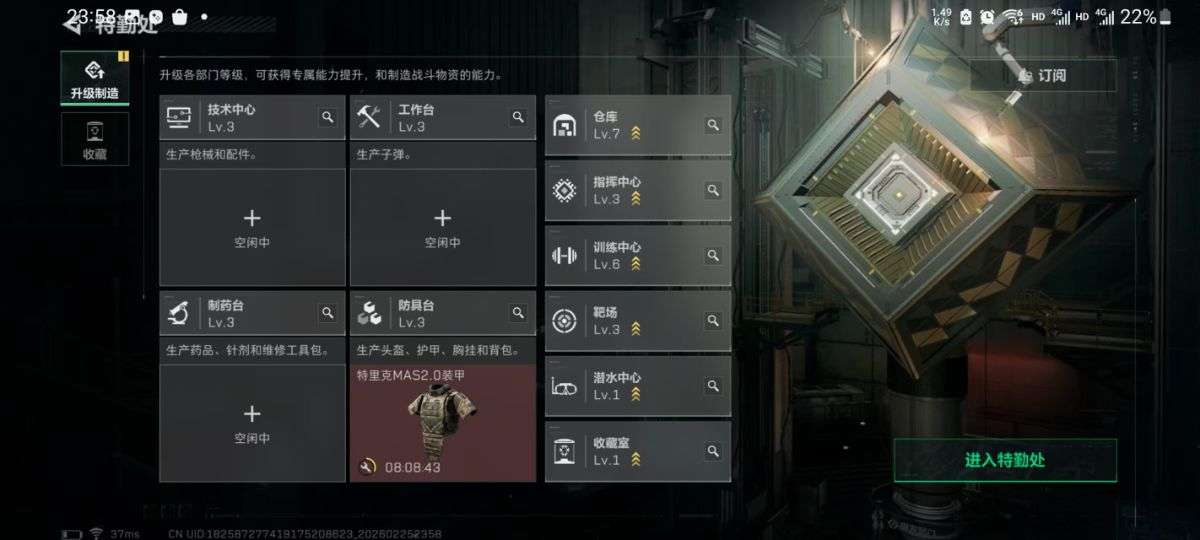Viewport: 1200px width, 540px height.
Task: Start production in idle 技术中心 slot
Action: point(252,228)
